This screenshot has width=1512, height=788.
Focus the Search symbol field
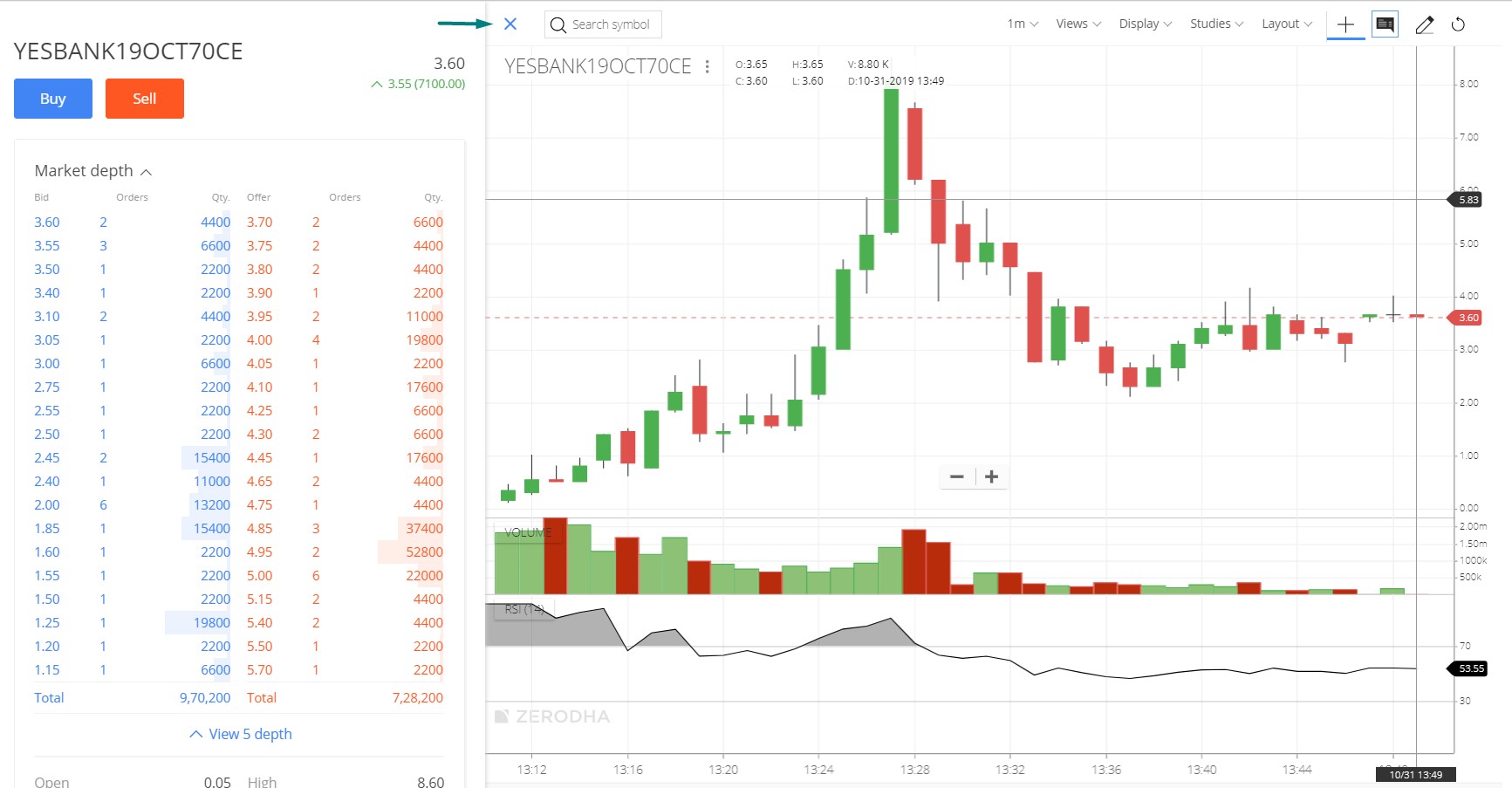(603, 24)
